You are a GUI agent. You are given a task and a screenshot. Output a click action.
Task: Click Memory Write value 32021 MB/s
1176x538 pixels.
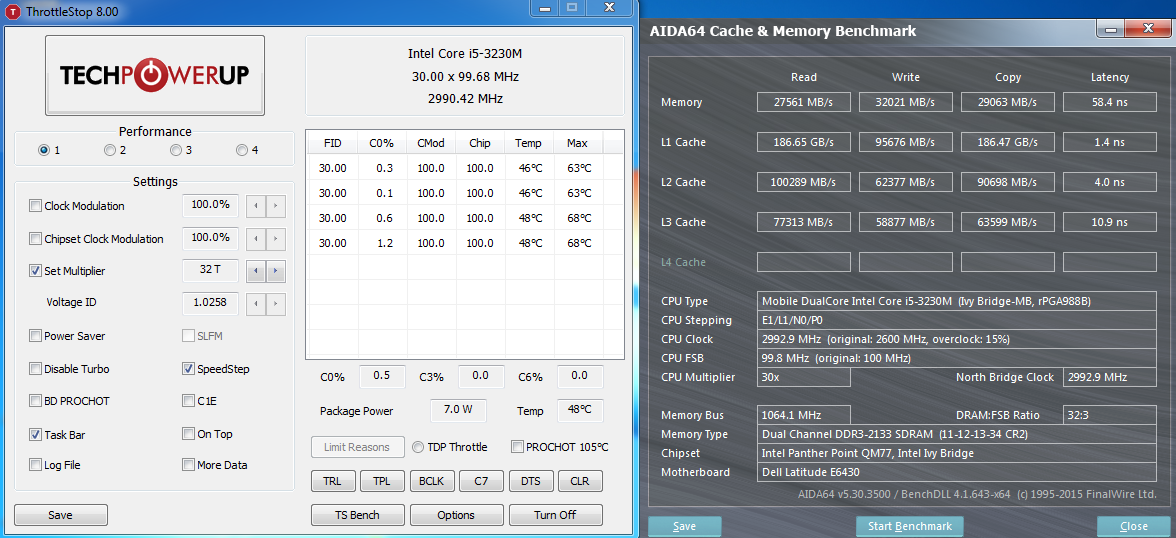pyautogui.click(x=906, y=102)
